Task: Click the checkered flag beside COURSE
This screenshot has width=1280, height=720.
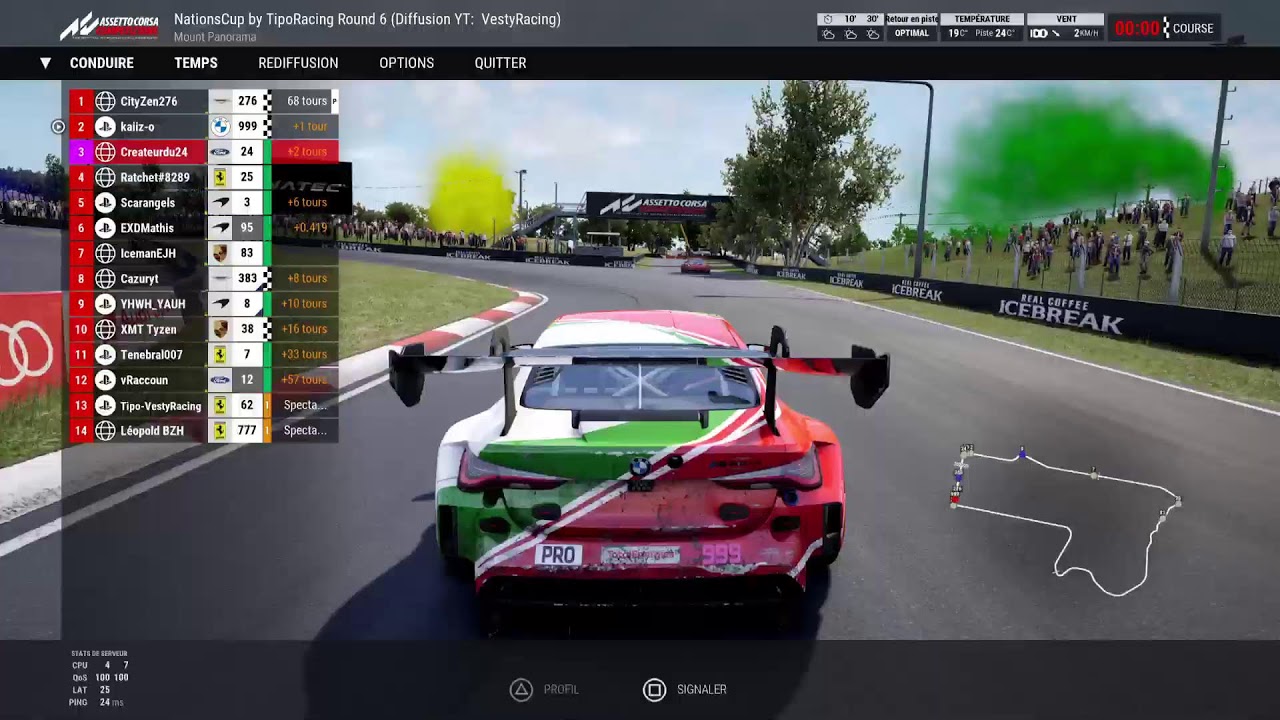Action: click(1165, 28)
